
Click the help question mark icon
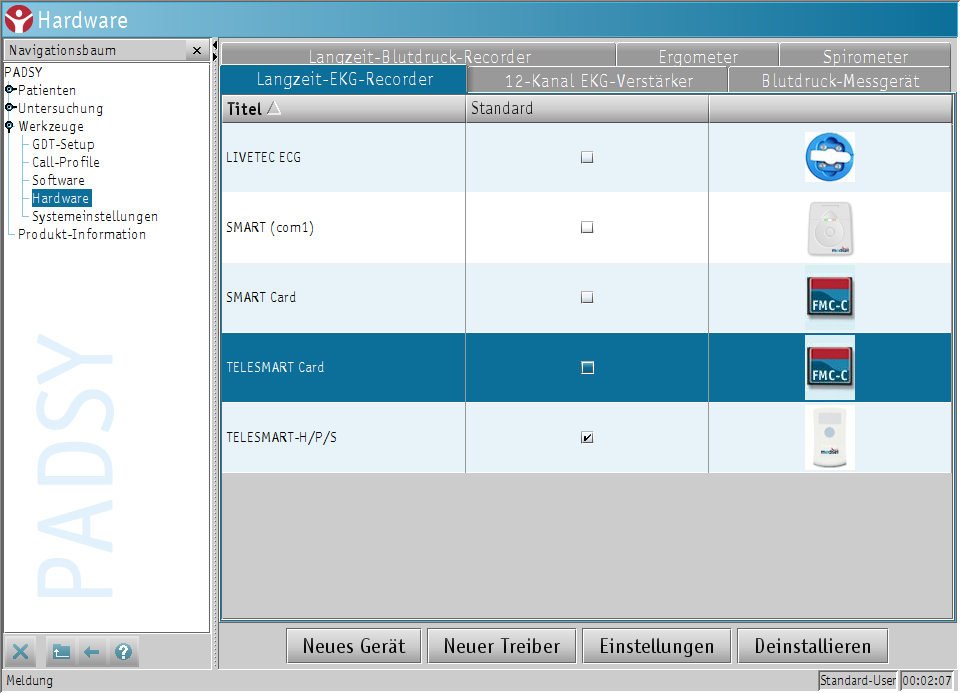(123, 652)
